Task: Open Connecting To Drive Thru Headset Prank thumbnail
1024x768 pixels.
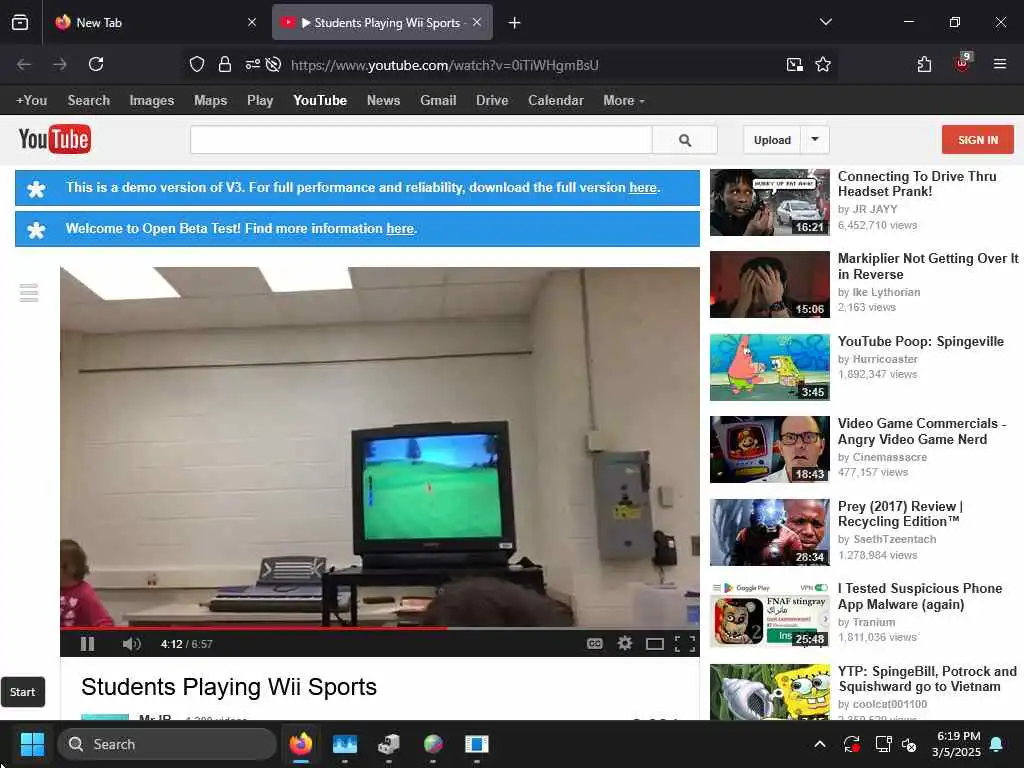Action: (x=769, y=202)
